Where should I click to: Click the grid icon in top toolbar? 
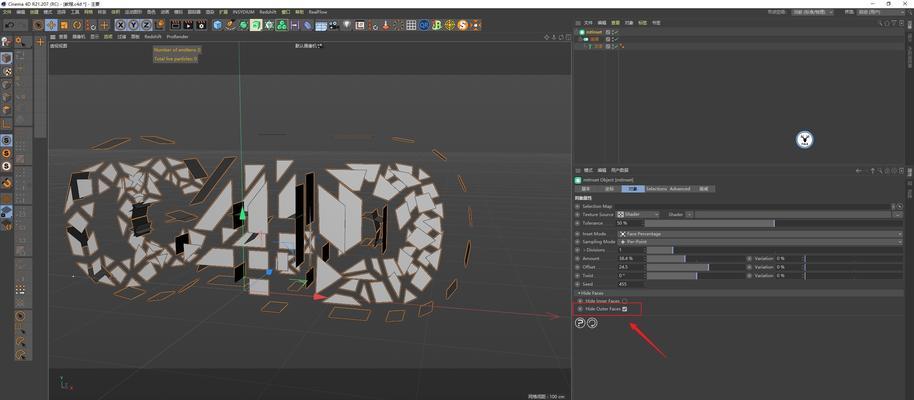click(x=412, y=25)
